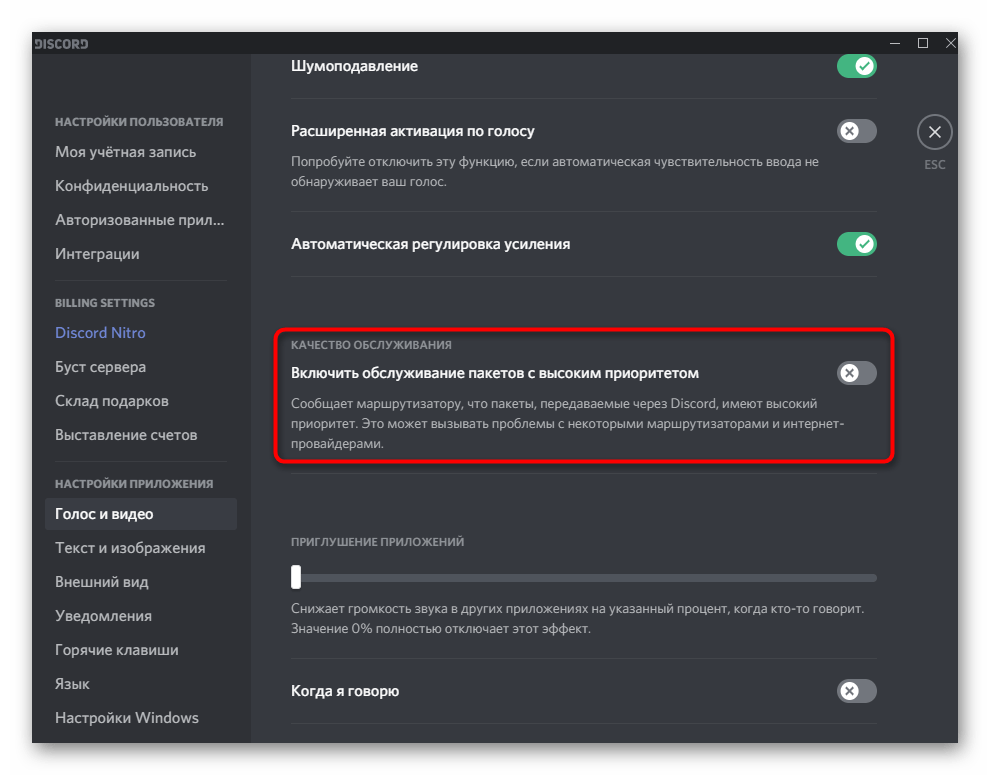Open Моя учётная запись settings

[x=125, y=152]
